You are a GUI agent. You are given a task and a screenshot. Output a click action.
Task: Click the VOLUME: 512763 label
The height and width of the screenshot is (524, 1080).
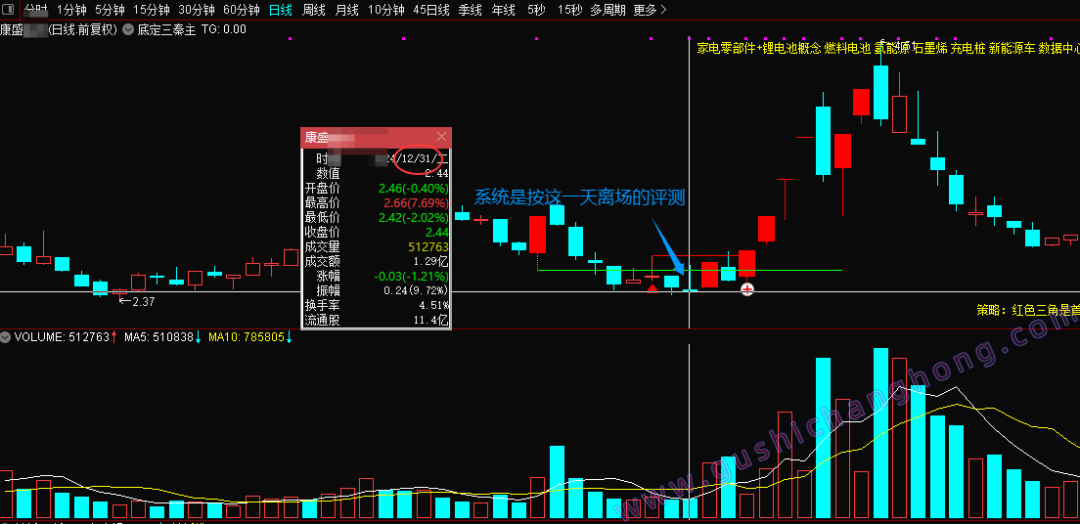[62, 337]
